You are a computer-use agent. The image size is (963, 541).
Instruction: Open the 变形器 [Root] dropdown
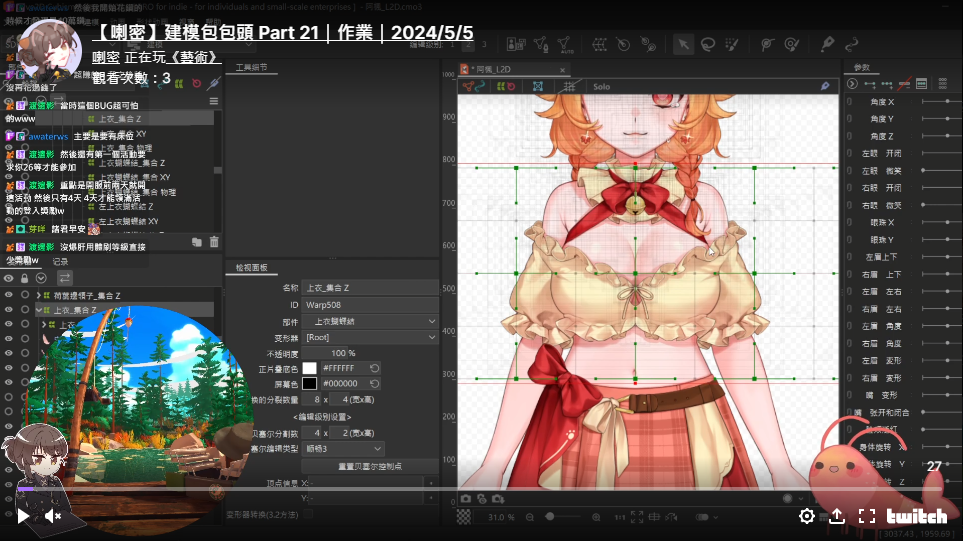(x=370, y=337)
